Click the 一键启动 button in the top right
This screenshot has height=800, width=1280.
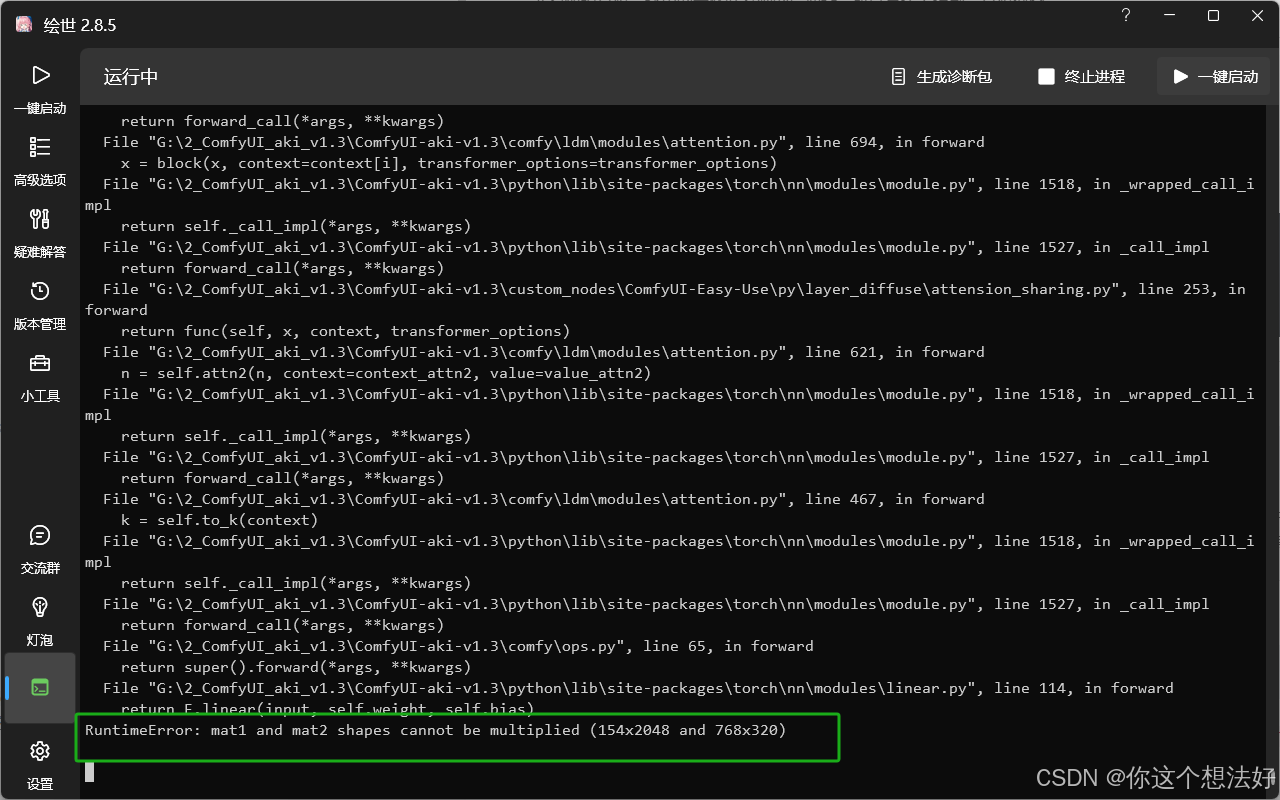click(1216, 77)
